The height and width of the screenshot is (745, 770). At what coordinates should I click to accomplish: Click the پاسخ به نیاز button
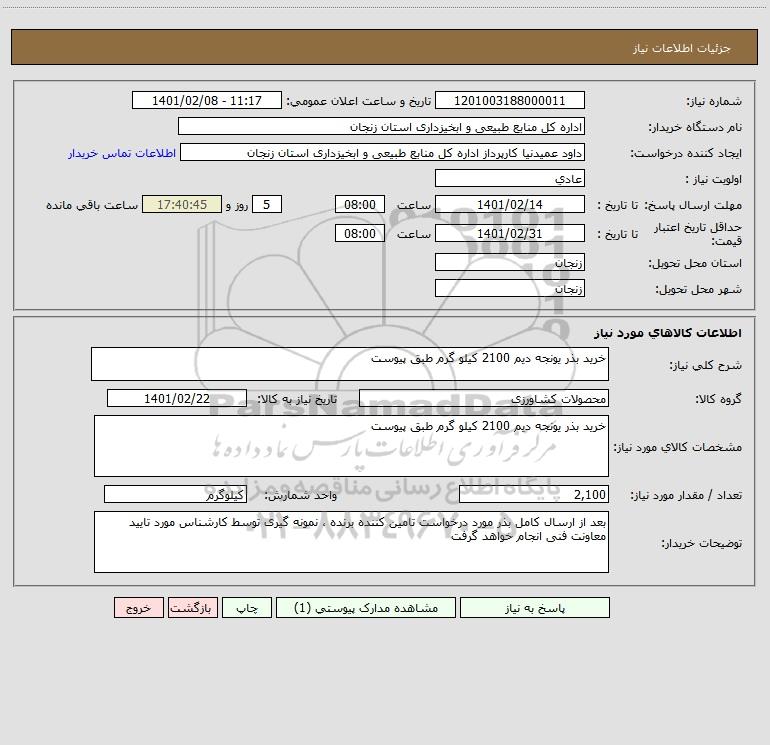tap(535, 607)
